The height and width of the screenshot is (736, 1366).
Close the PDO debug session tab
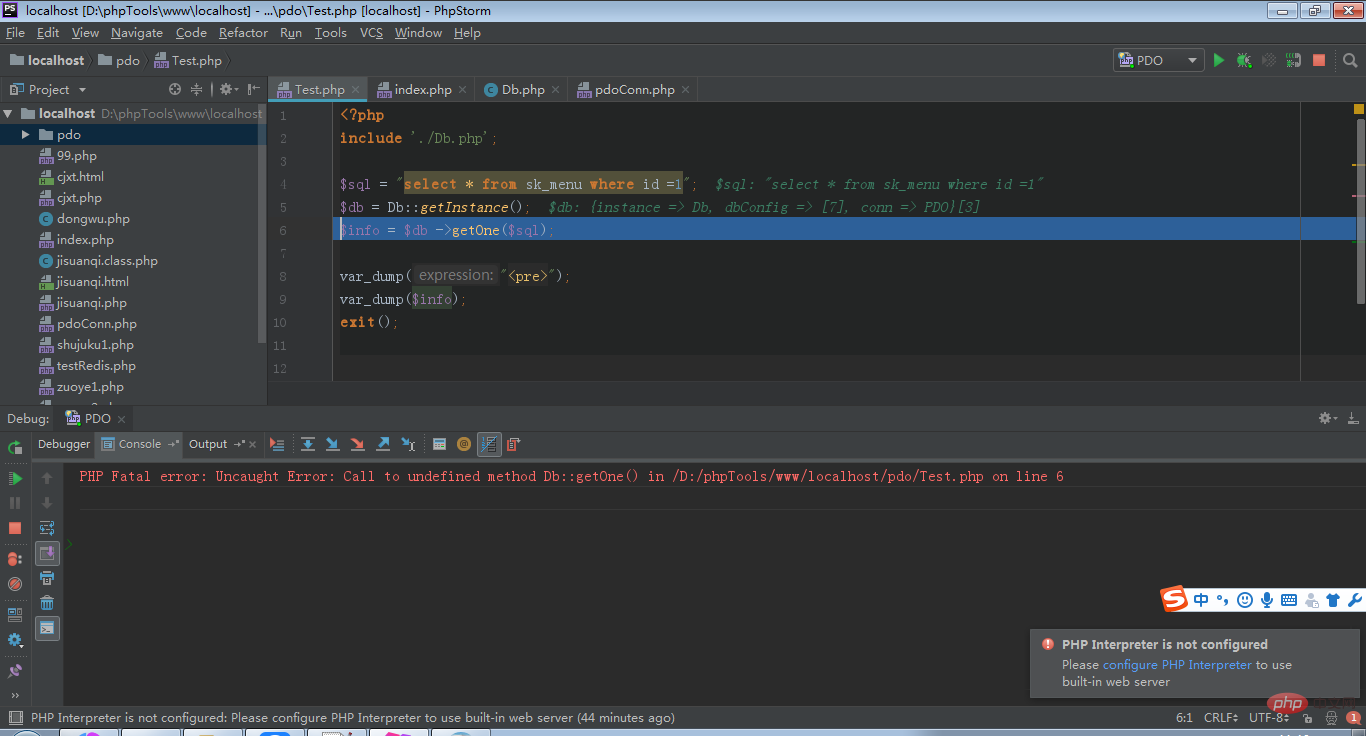[x=121, y=419]
